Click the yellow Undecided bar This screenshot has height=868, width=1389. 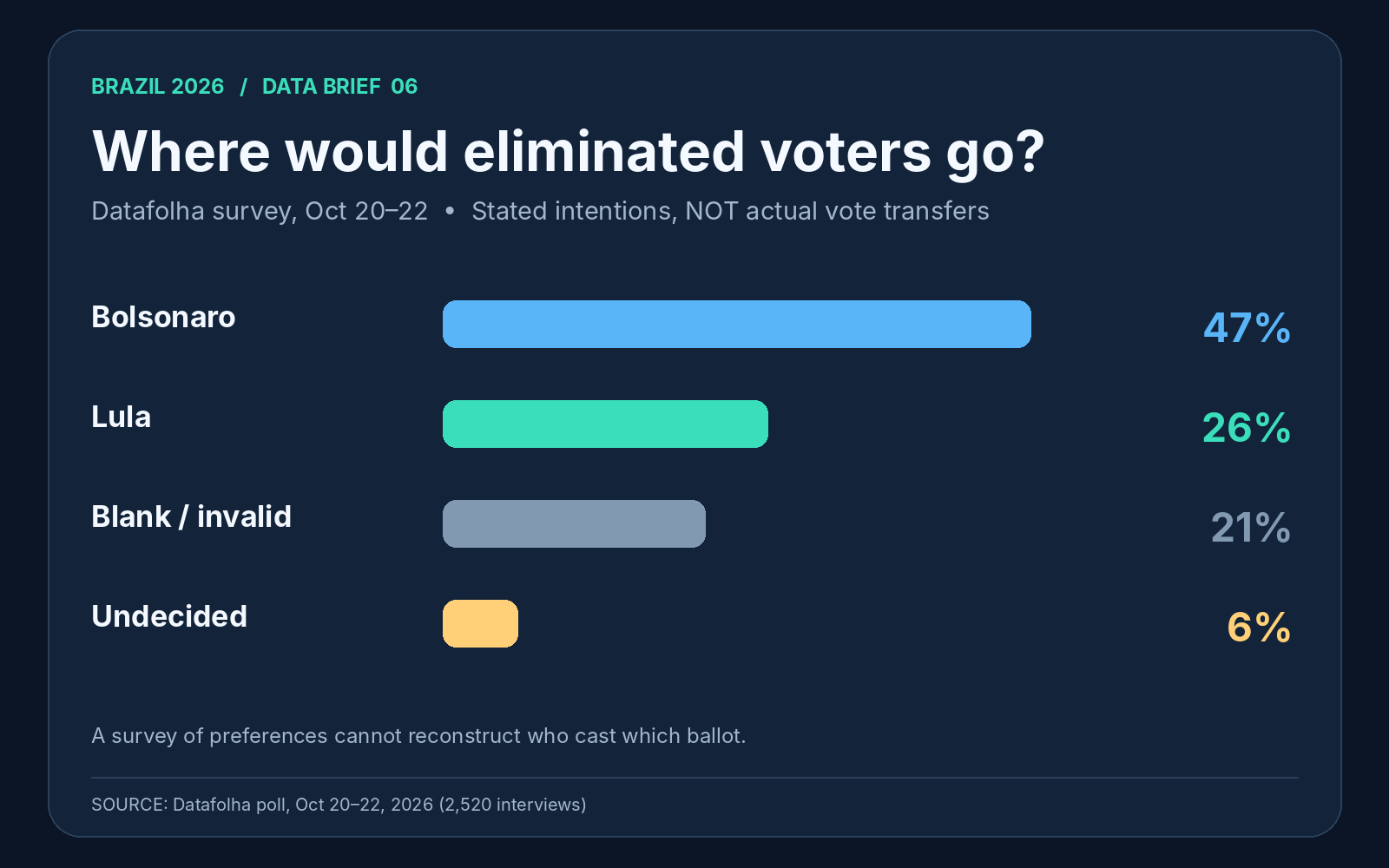coord(480,623)
